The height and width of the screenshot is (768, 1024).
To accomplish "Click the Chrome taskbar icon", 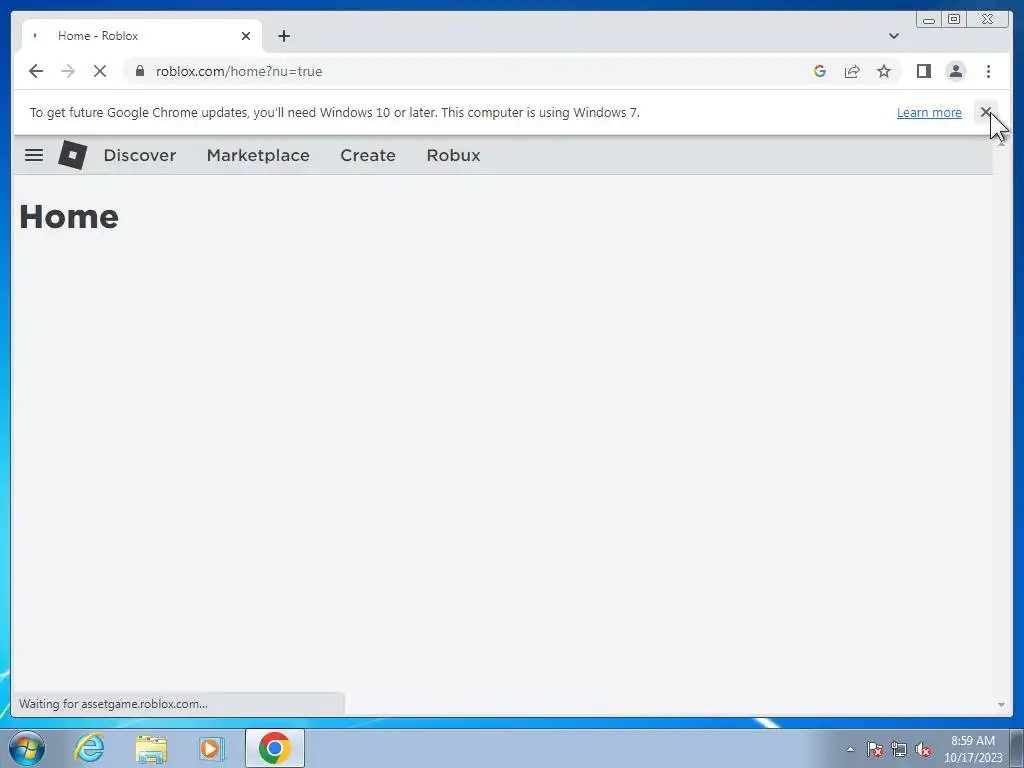I will click(x=274, y=748).
